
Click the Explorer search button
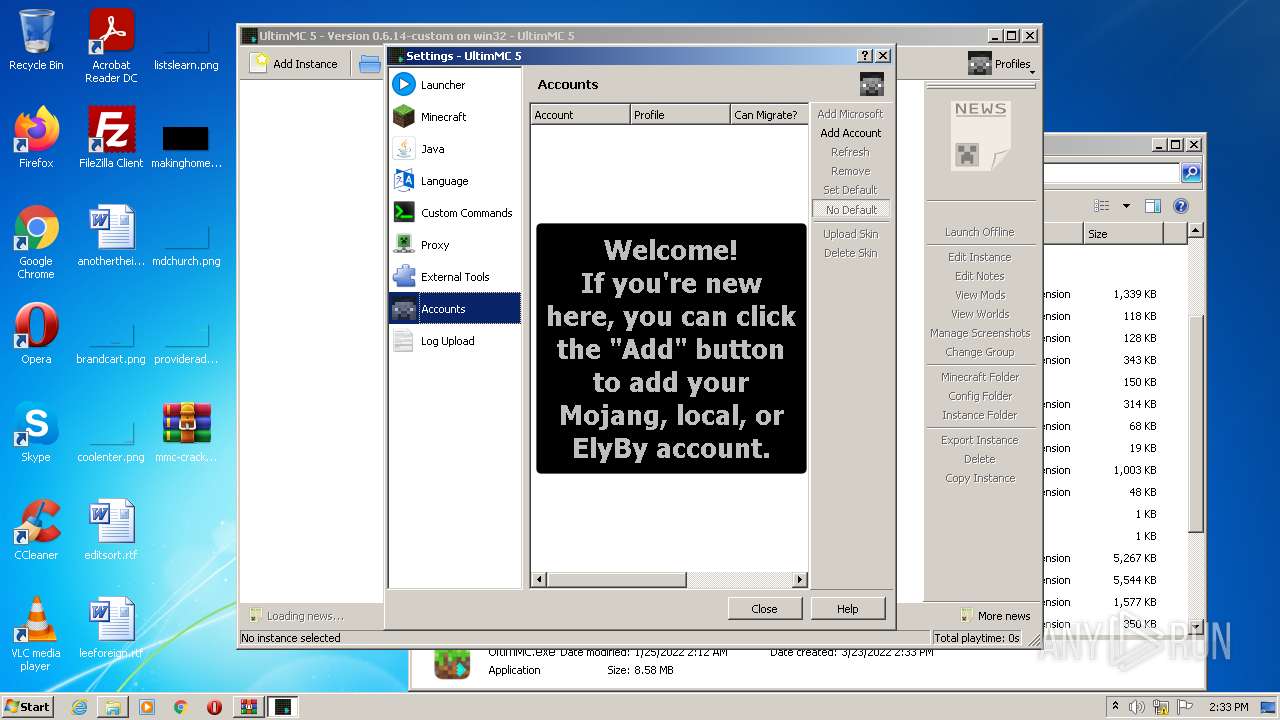point(1190,173)
